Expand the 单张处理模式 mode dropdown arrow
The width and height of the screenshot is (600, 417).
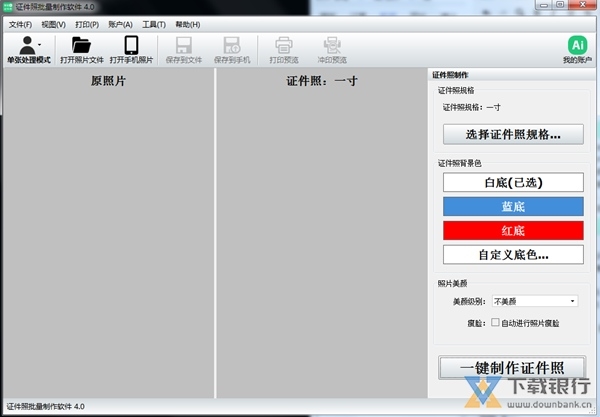[40, 45]
